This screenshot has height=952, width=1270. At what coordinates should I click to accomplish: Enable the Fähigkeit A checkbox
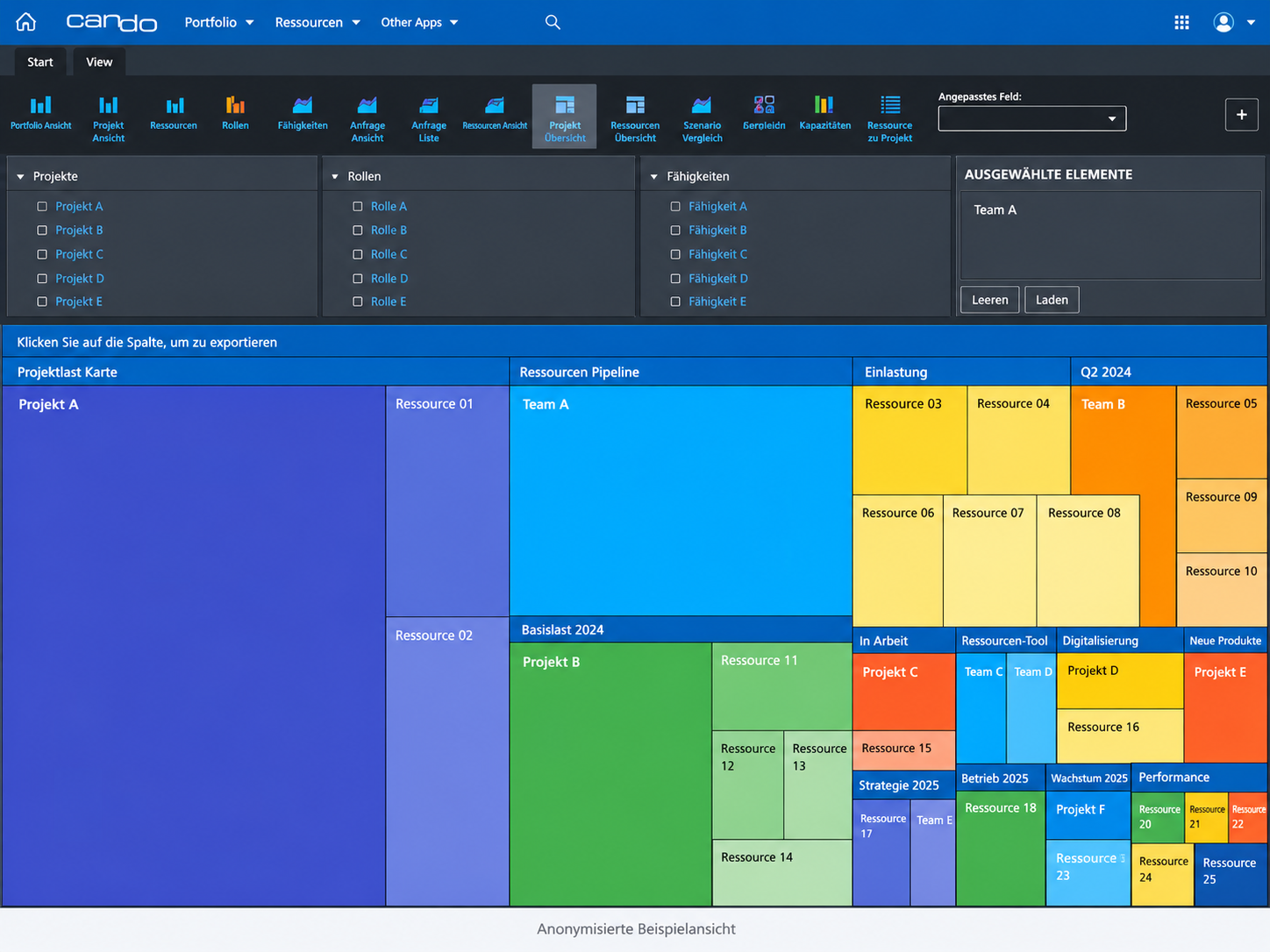[675, 206]
